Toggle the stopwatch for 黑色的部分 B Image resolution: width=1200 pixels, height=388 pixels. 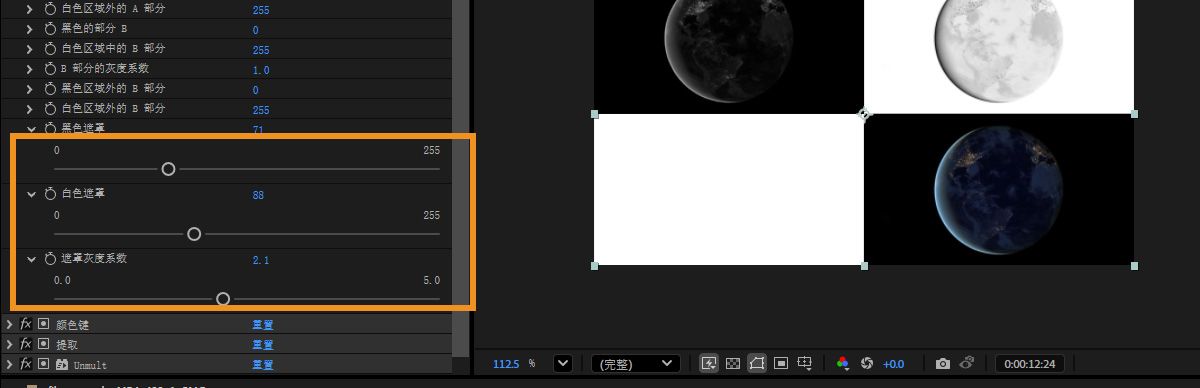click(x=50, y=29)
